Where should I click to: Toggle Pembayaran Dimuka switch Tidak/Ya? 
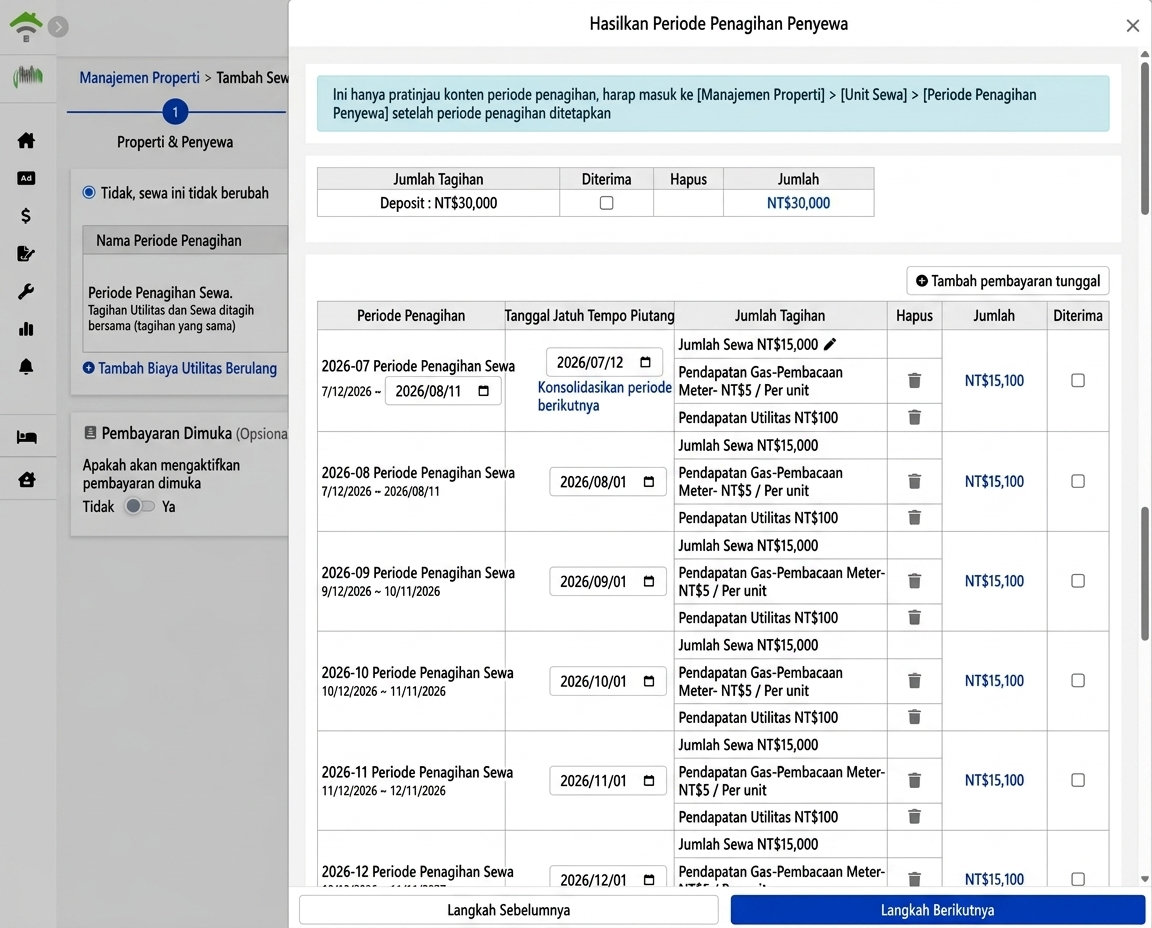point(139,506)
